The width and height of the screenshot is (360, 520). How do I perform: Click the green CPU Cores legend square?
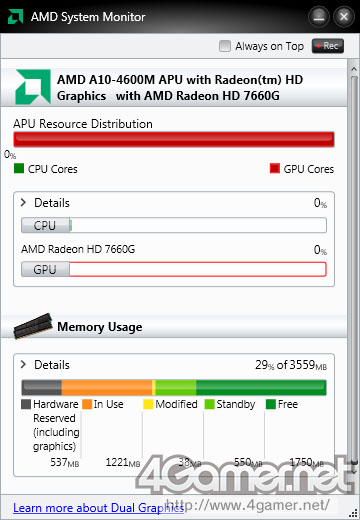coord(19,168)
